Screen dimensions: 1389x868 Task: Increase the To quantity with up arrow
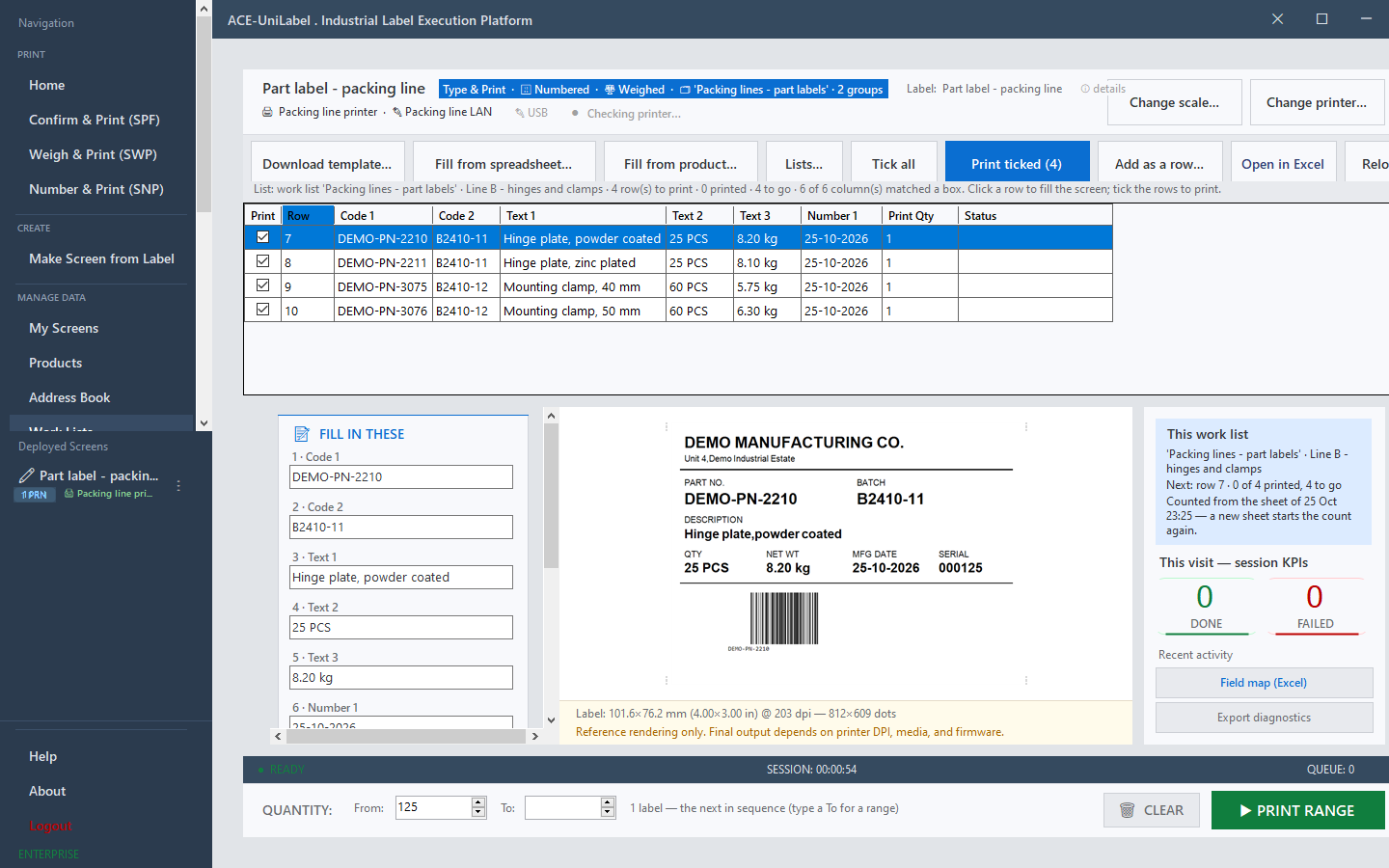coord(608,802)
